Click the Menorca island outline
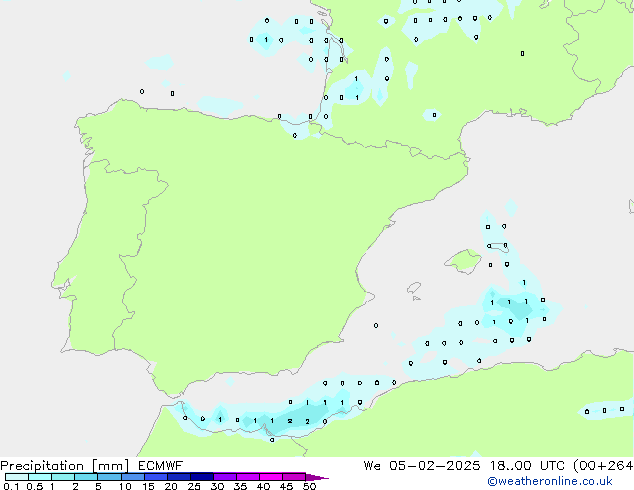Image resolution: width=634 pixels, height=490 pixels. 498,245
